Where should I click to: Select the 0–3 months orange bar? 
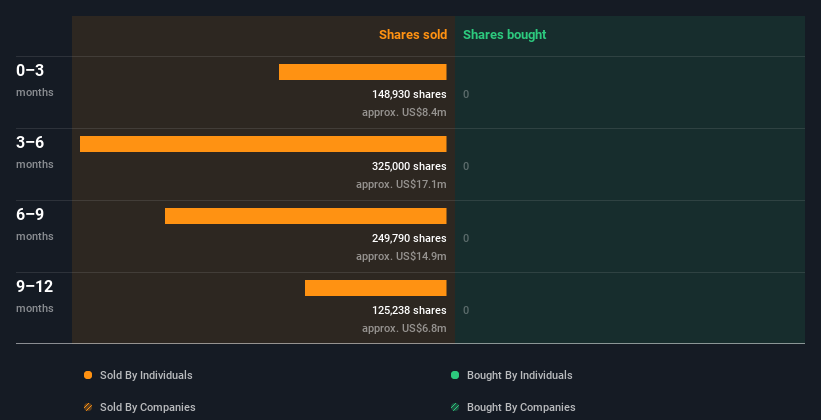[x=362, y=72]
